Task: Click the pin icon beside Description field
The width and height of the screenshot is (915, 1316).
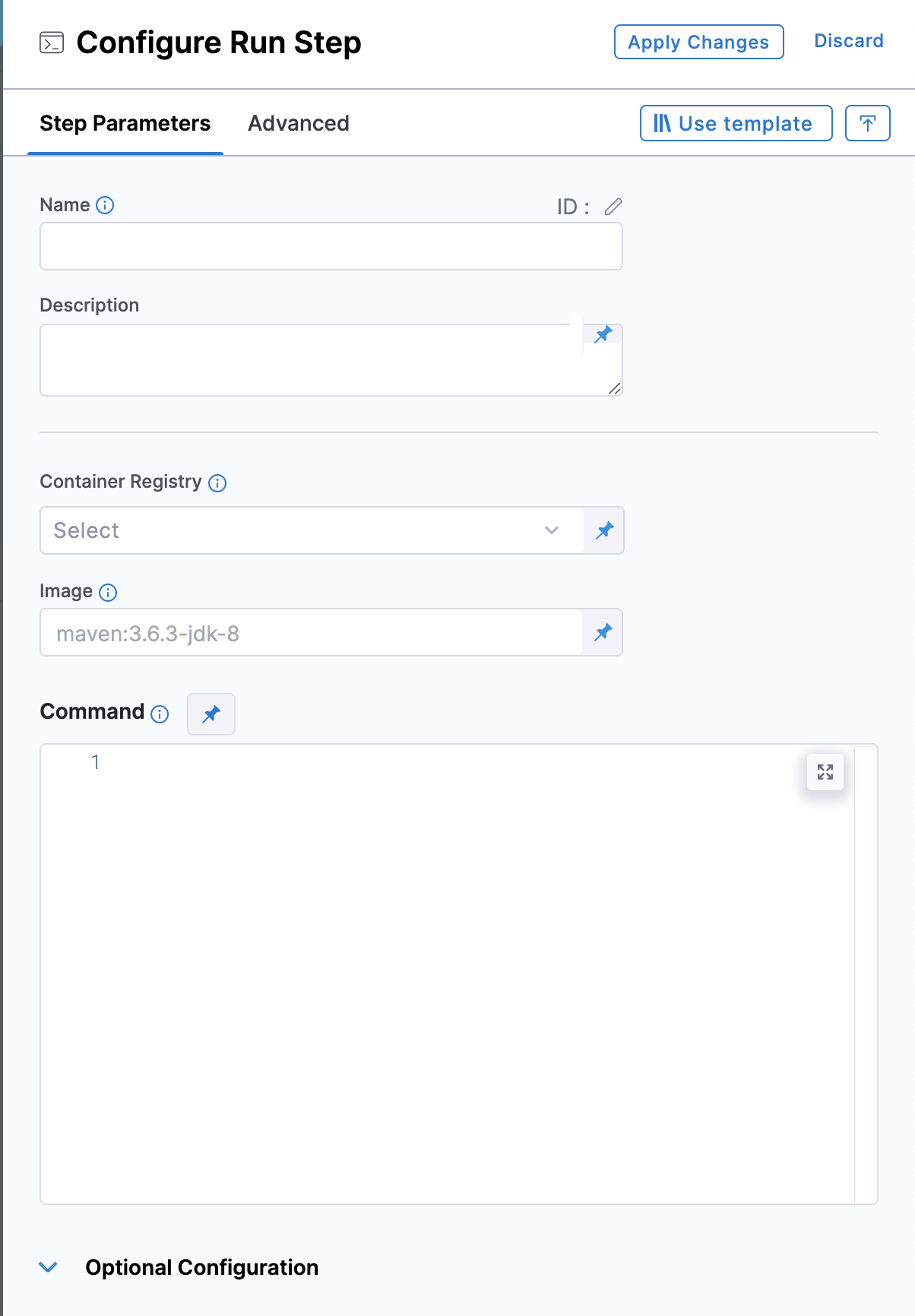Action: [603, 334]
